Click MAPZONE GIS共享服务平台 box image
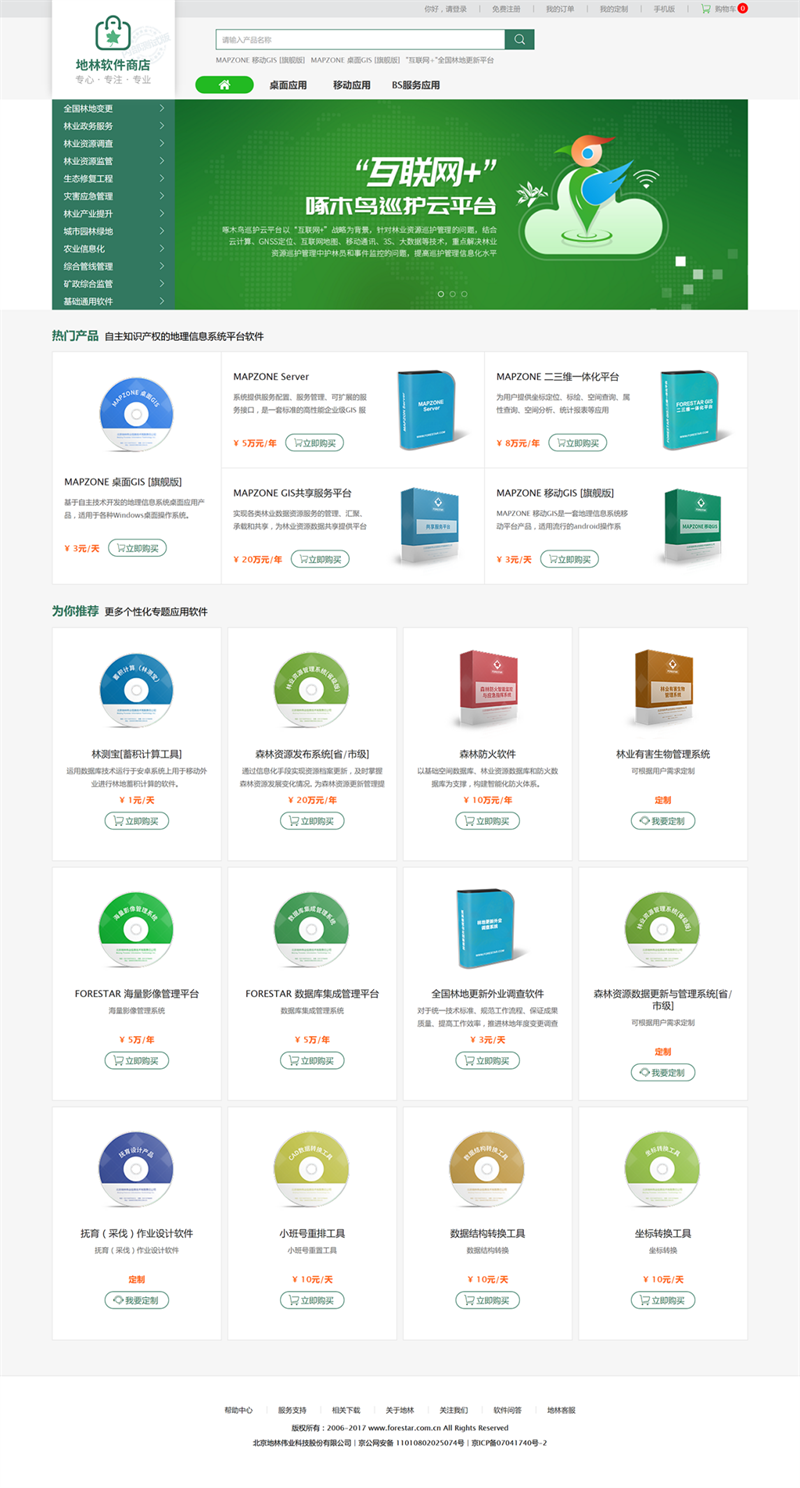Screen dimensions: 800x1488 431,528
